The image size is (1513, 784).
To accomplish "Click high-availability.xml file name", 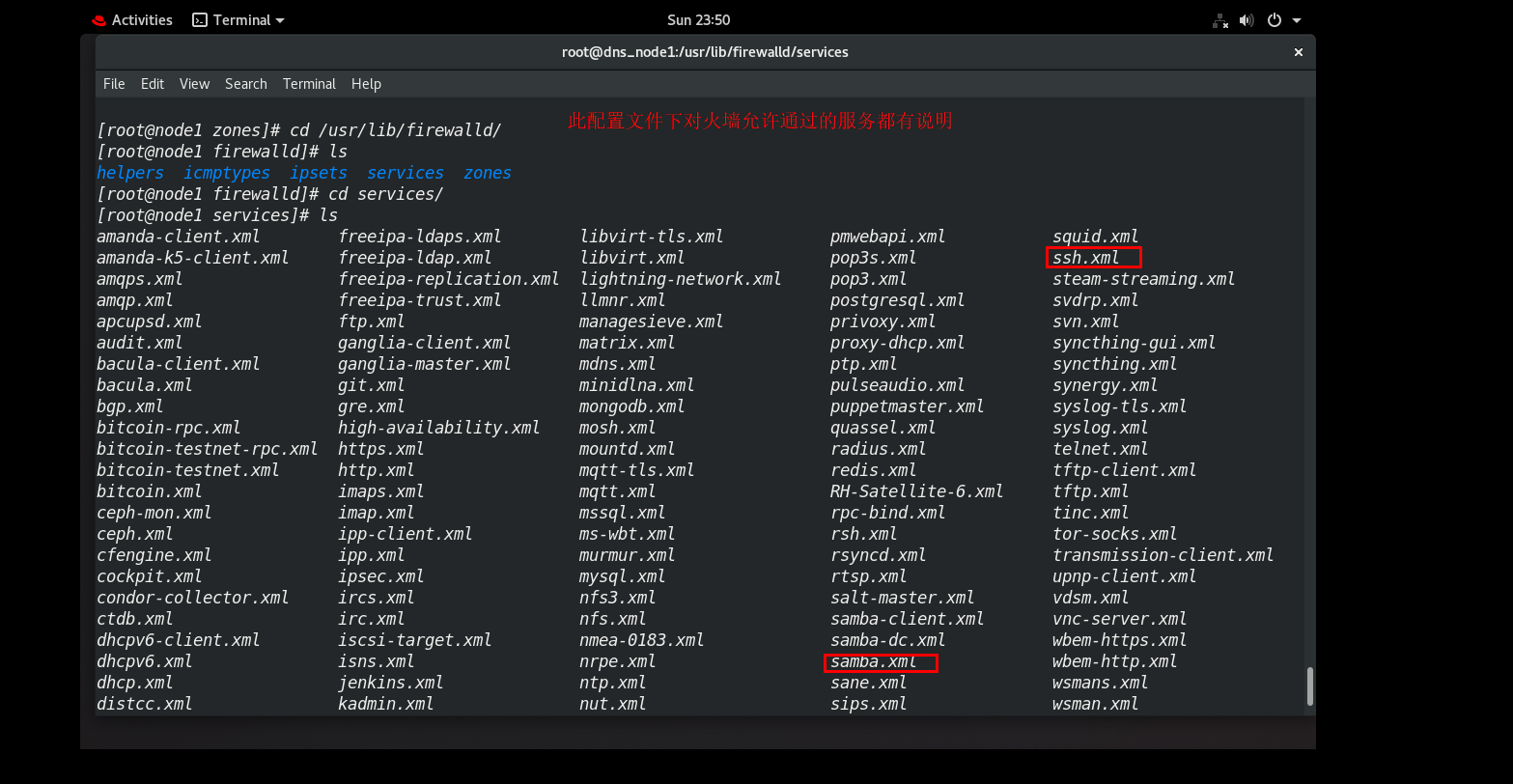I will (x=439, y=428).
